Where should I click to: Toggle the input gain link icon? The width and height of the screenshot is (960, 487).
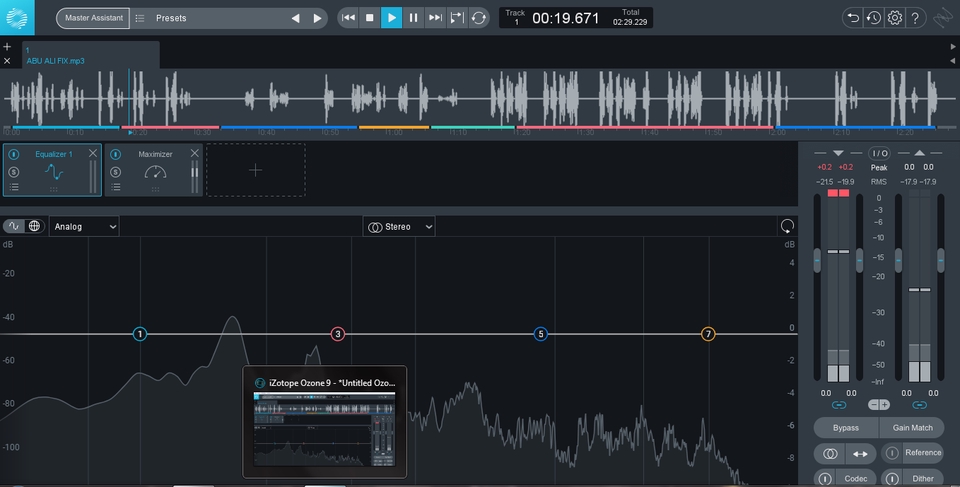pyautogui.click(x=839, y=405)
